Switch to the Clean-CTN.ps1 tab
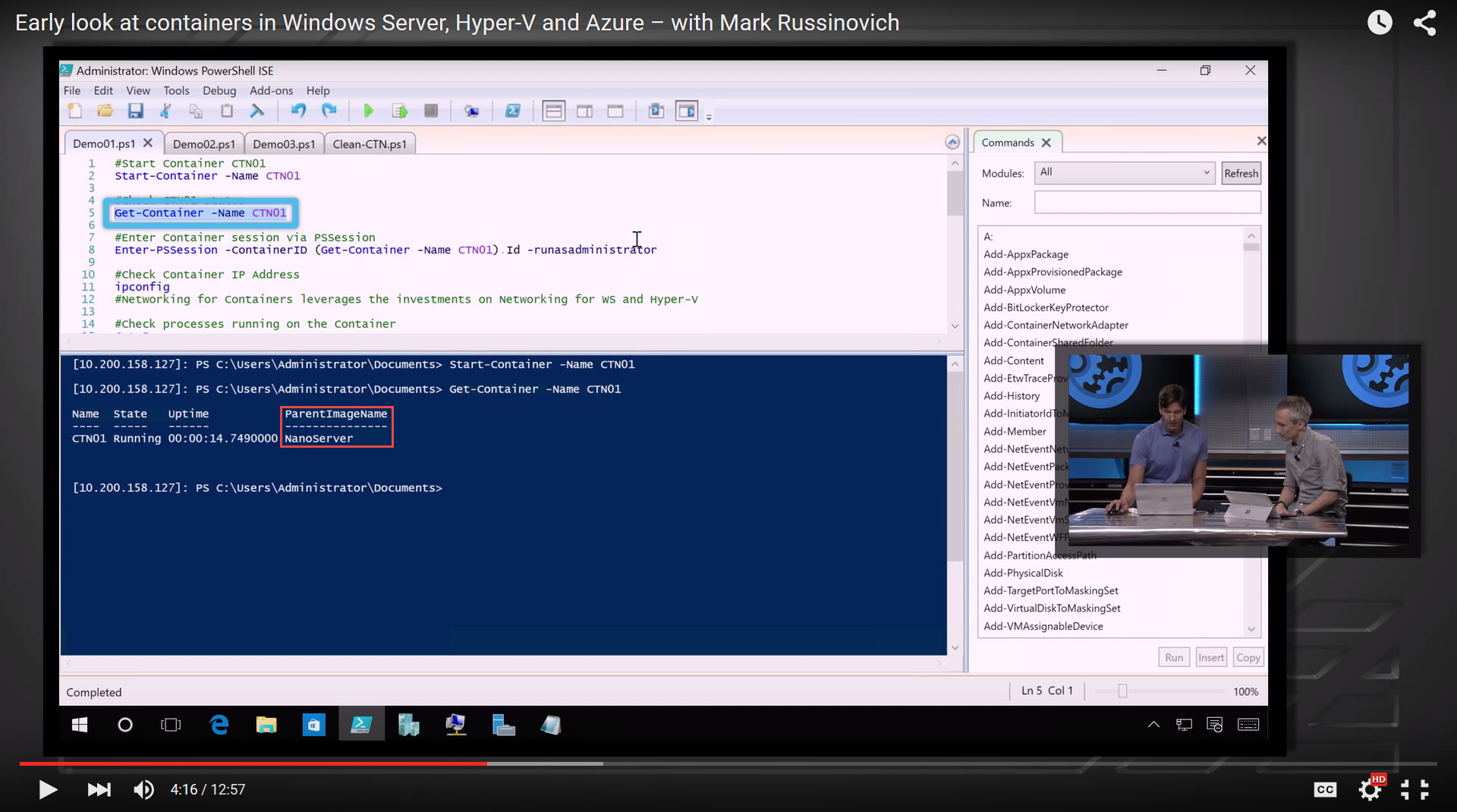The image size is (1457, 812). (x=370, y=143)
